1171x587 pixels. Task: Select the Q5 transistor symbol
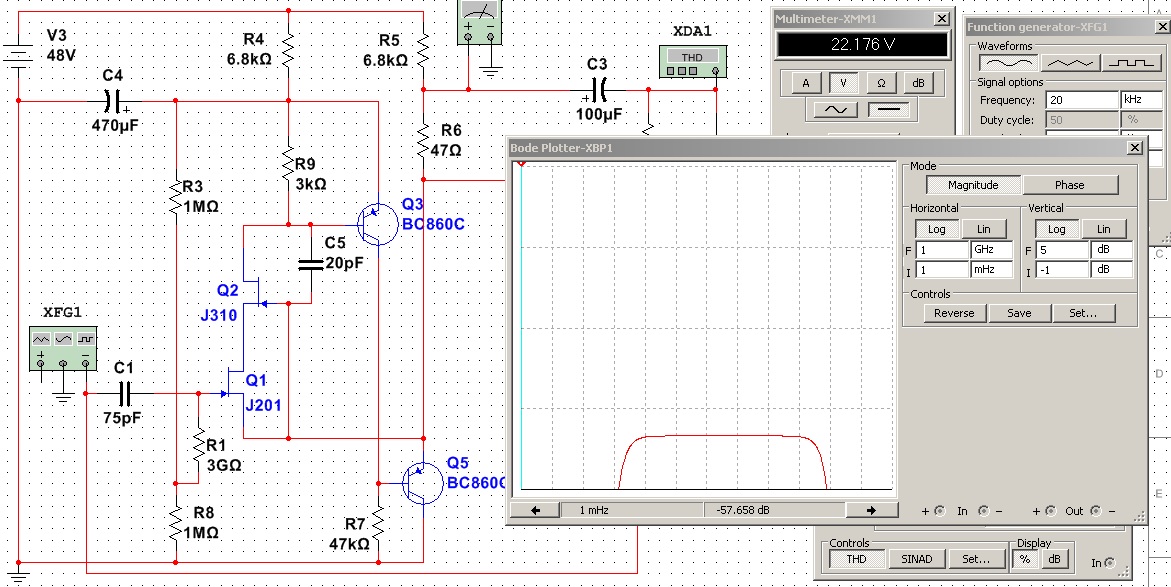pyautogui.click(x=423, y=482)
